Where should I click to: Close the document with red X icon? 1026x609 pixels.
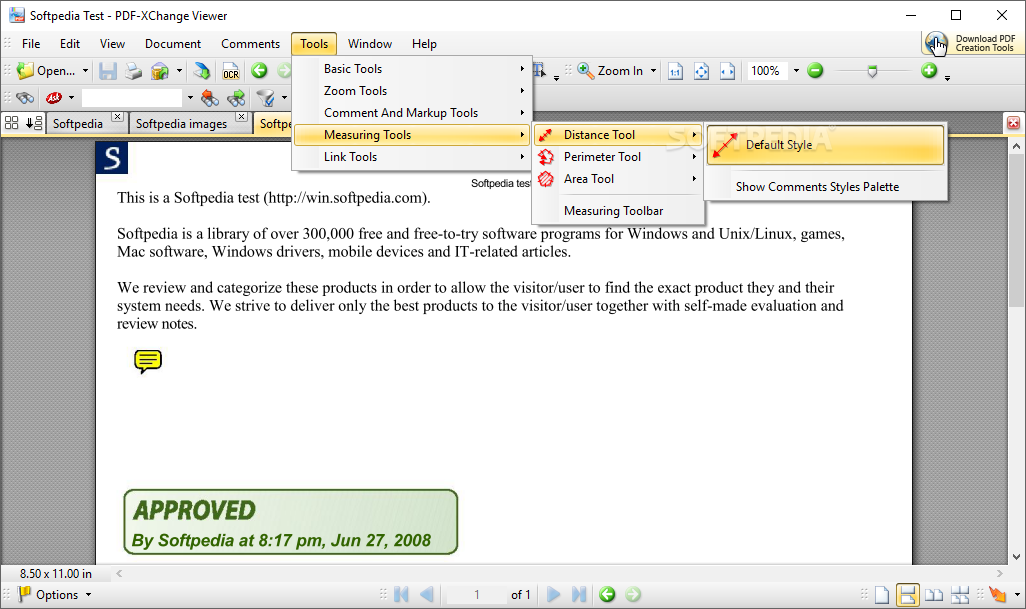pyautogui.click(x=1013, y=123)
